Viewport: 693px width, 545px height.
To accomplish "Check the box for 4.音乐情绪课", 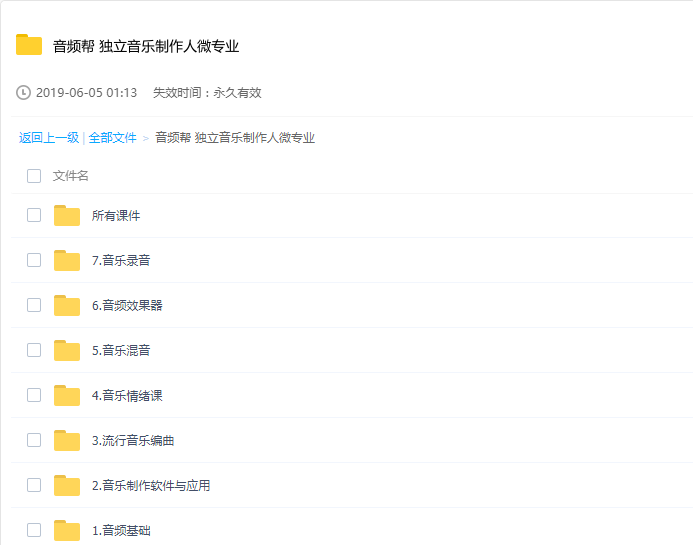I will (x=34, y=395).
